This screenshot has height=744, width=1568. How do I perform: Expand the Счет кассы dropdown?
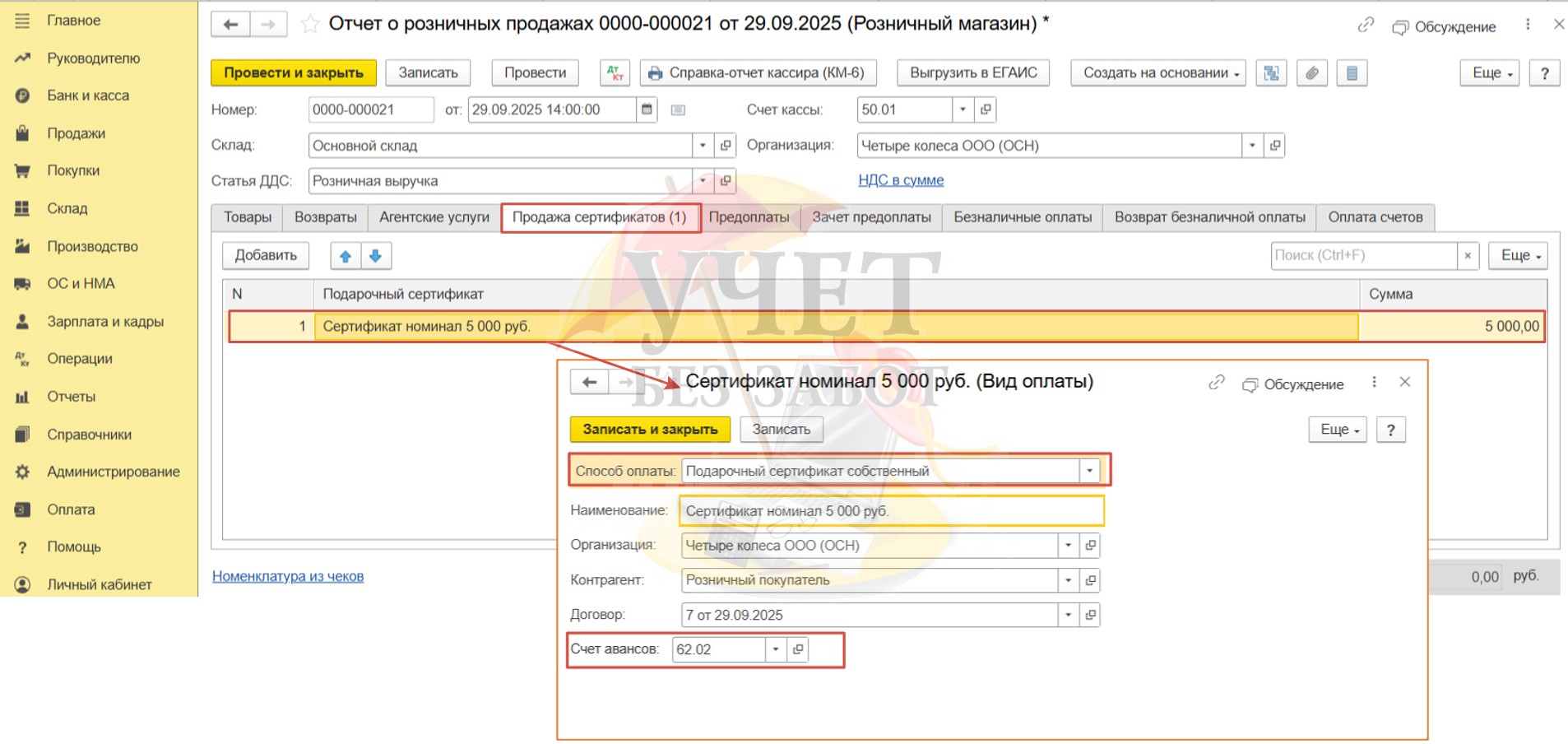click(x=963, y=109)
